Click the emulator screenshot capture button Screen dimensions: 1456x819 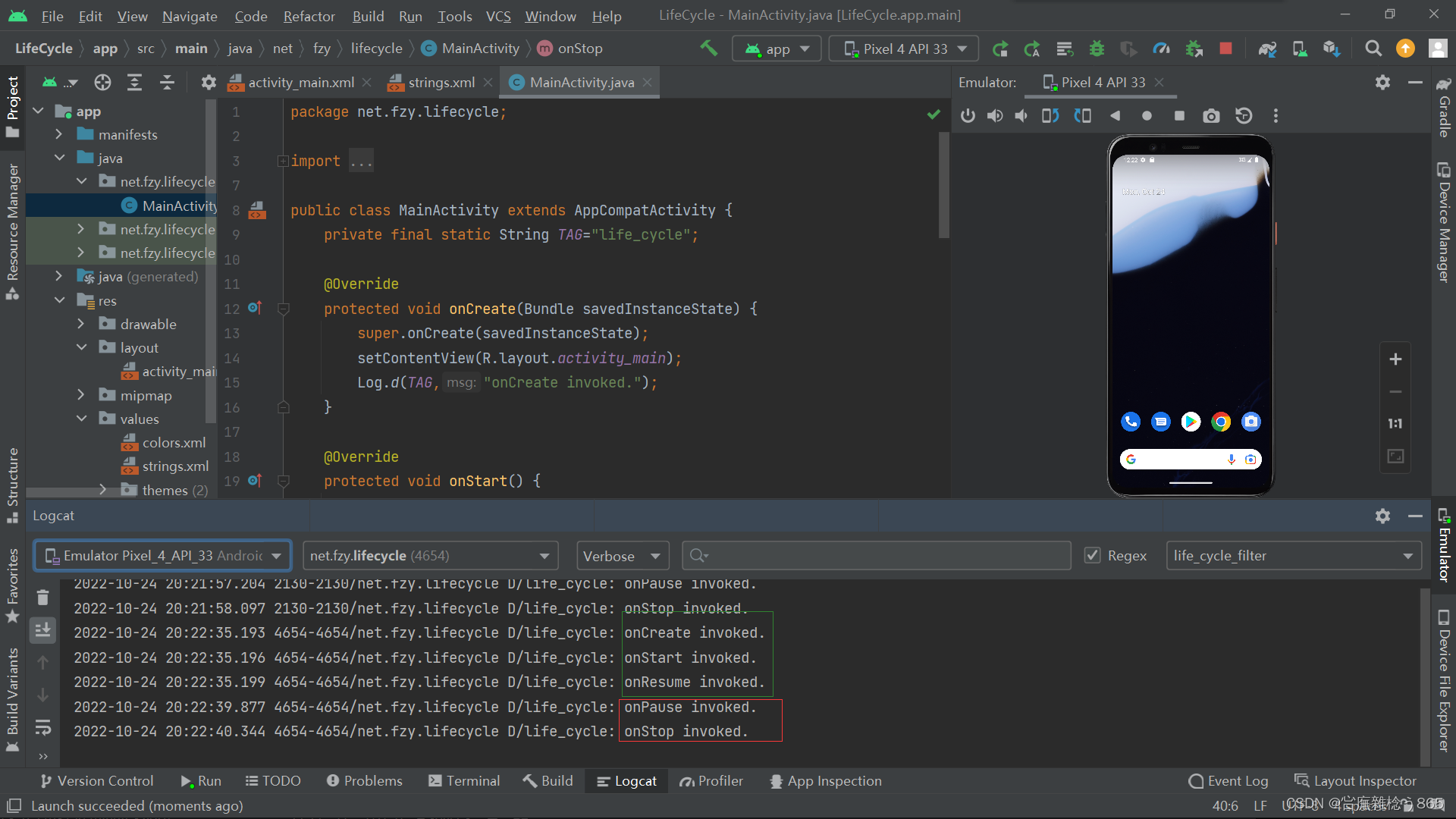pos(1211,116)
